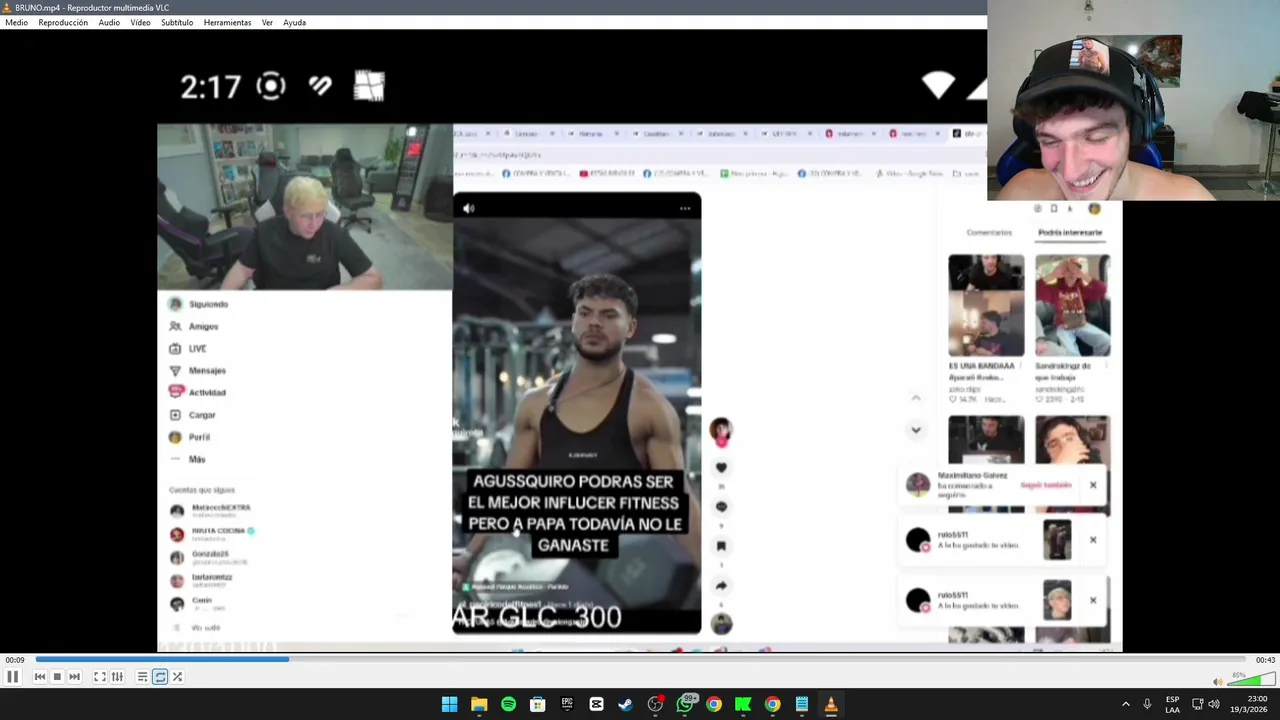This screenshot has width=1280, height=720.
Task: Open Epic Games Launcher from taskbar
Action: point(567,704)
